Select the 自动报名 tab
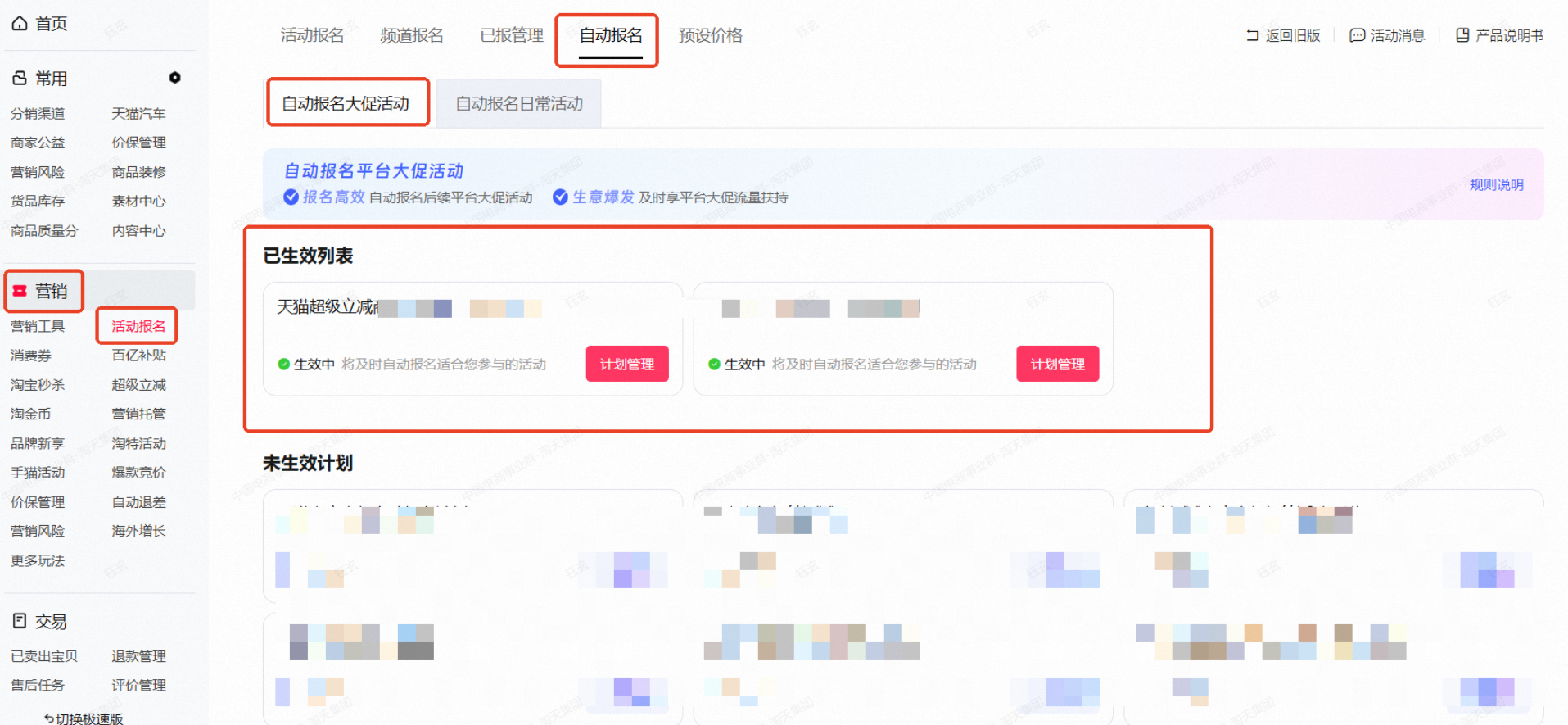This screenshot has height=725, width=1568. click(611, 35)
